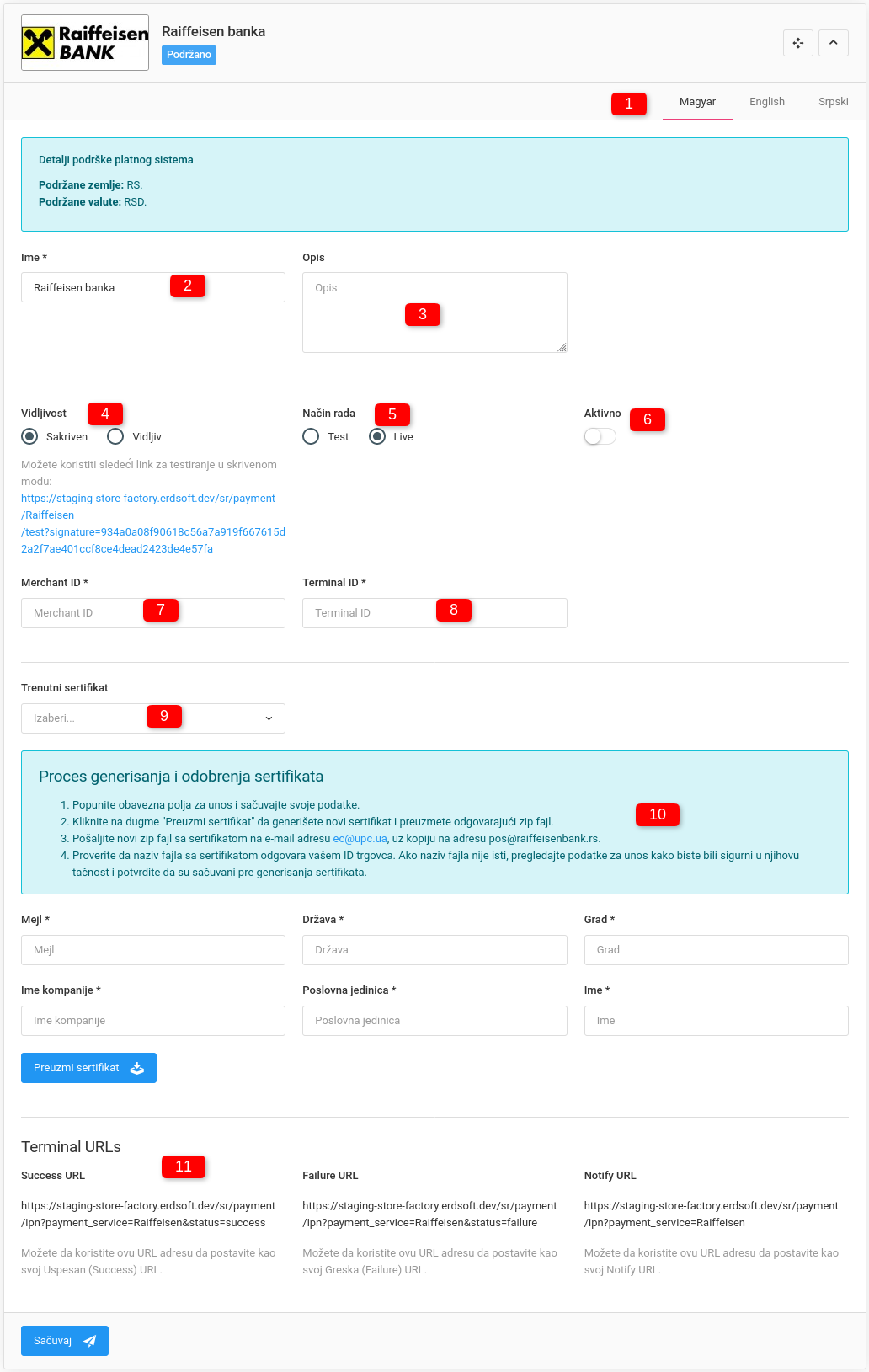Click the Opis description textarea
The height and width of the screenshot is (1372, 869).
(434, 312)
